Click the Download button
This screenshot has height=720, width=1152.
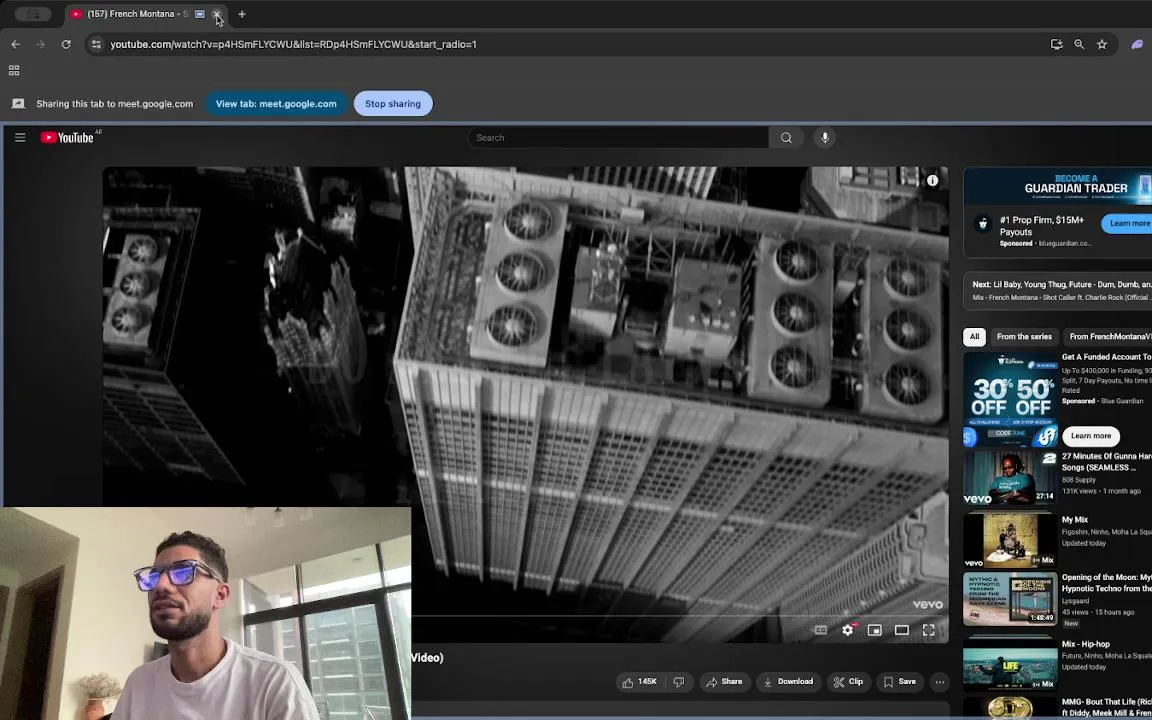tap(788, 682)
